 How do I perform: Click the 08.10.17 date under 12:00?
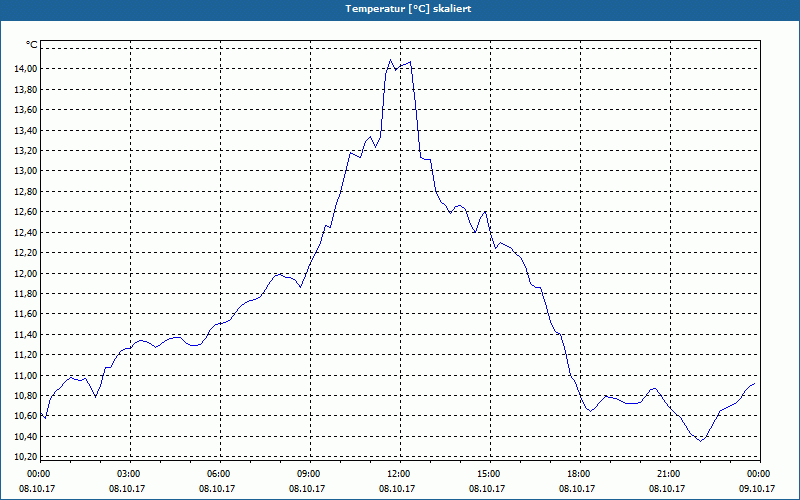point(396,488)
